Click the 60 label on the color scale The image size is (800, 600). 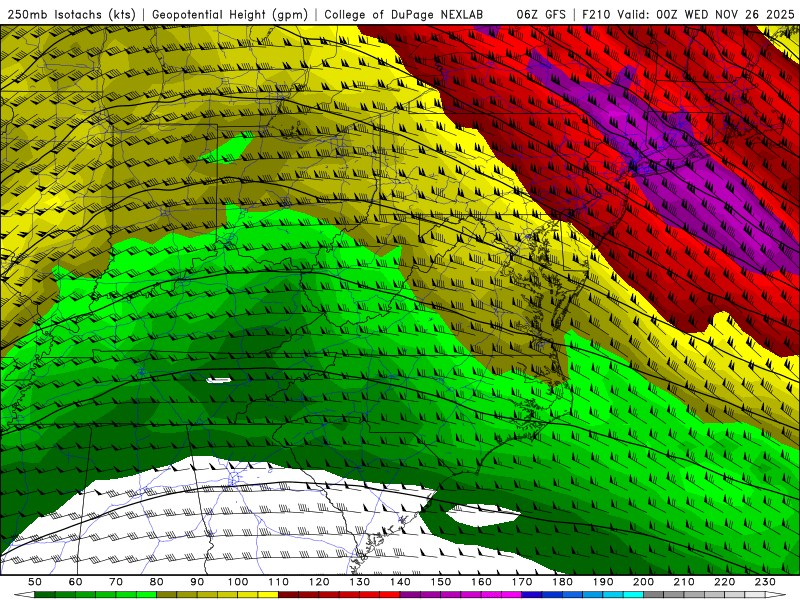pyautogui.click(x=76, y=582)
